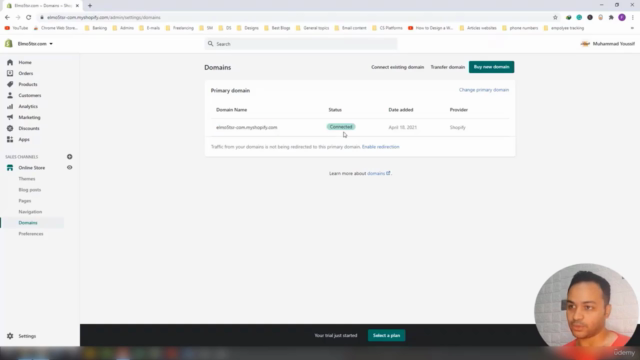Viewport: 640px width, 360px height.
Task: Open the Learn more domains link
Action: click(378, 173)
